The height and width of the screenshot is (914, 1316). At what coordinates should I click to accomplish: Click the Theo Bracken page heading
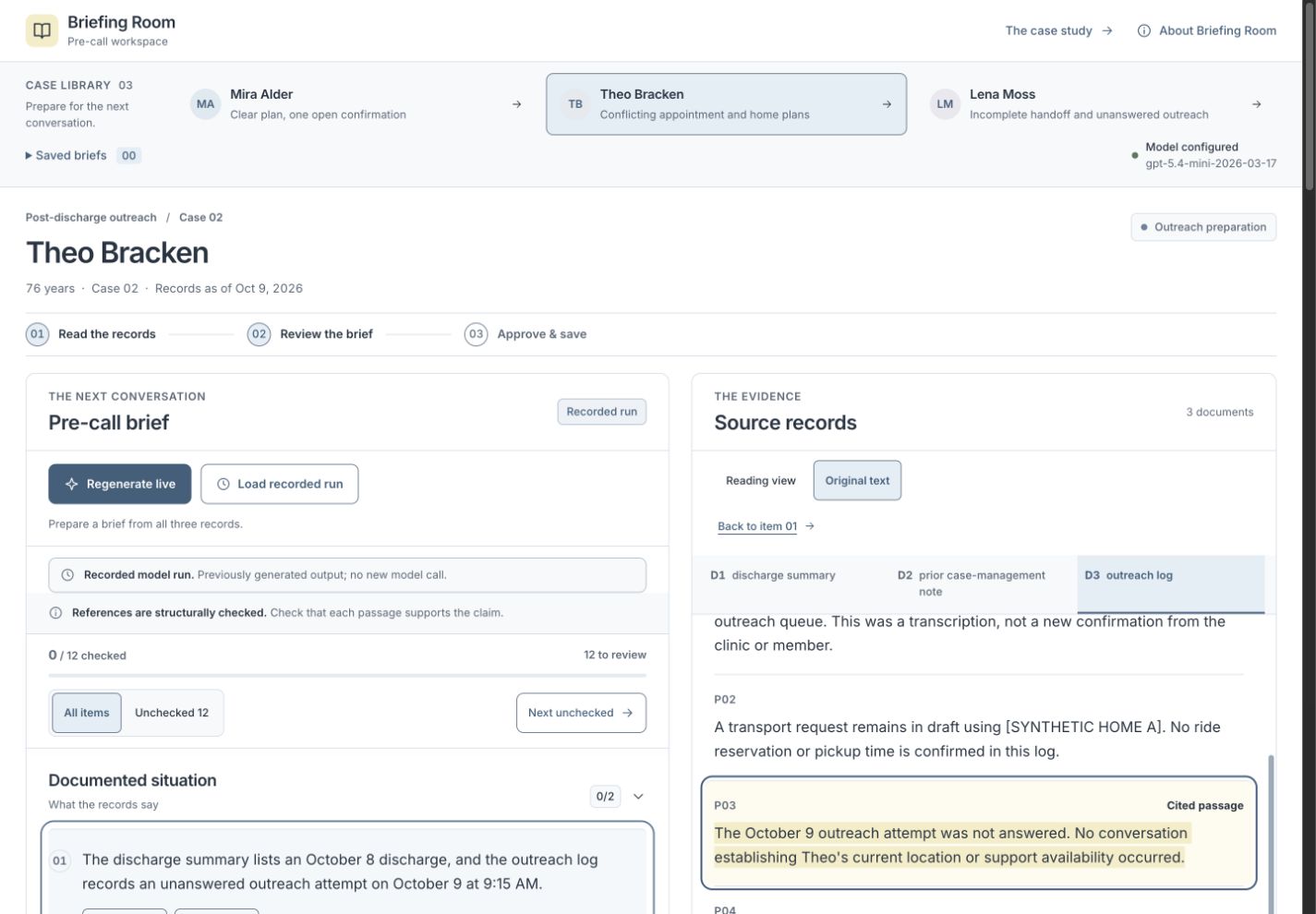117,252
